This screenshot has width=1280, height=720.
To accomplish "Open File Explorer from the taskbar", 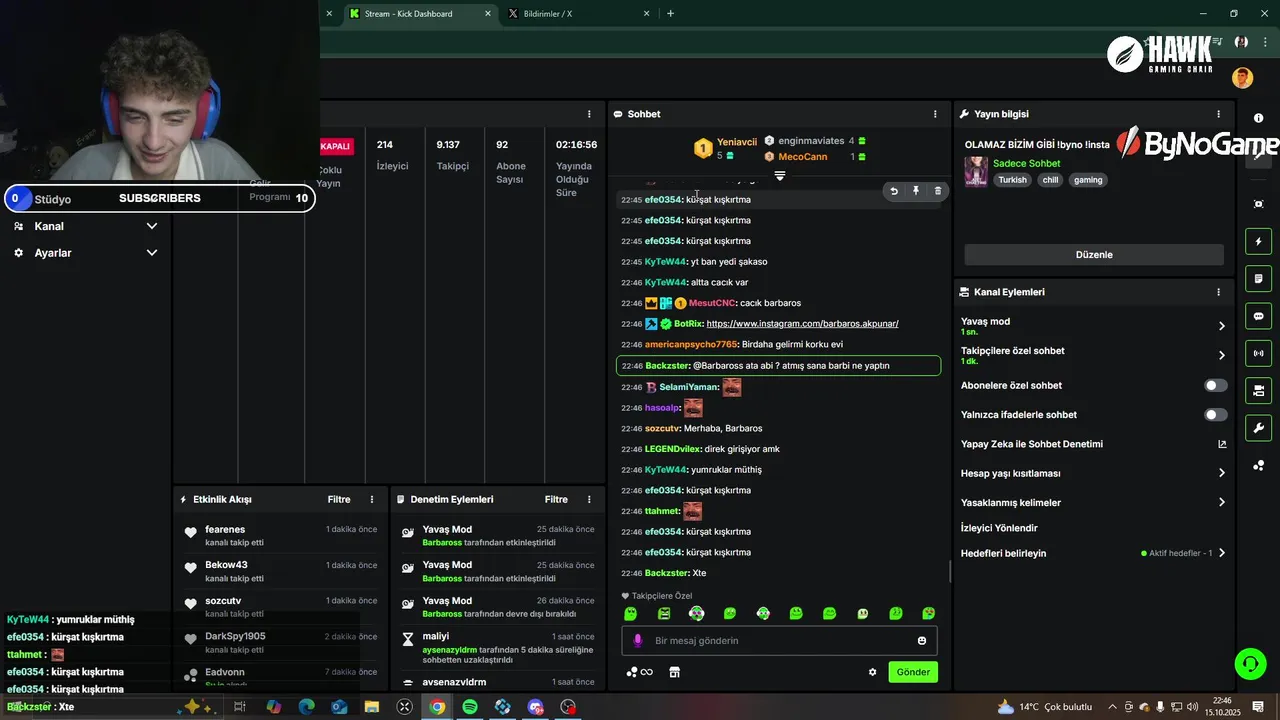I will click(371, 707).
